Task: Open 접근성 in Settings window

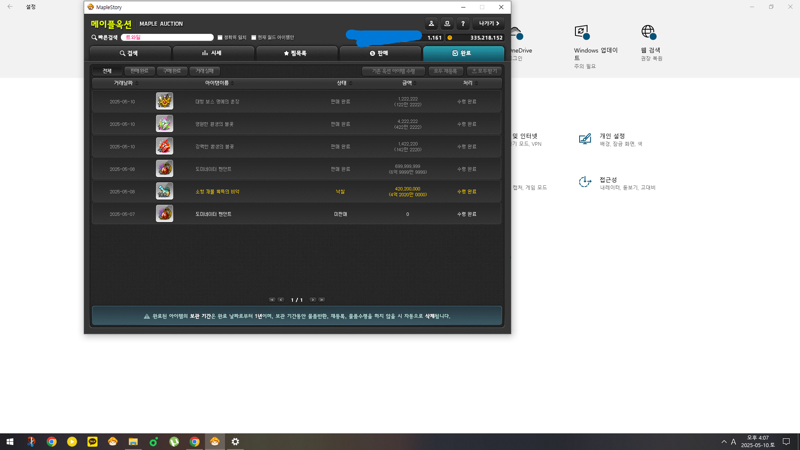Action: 617,183
